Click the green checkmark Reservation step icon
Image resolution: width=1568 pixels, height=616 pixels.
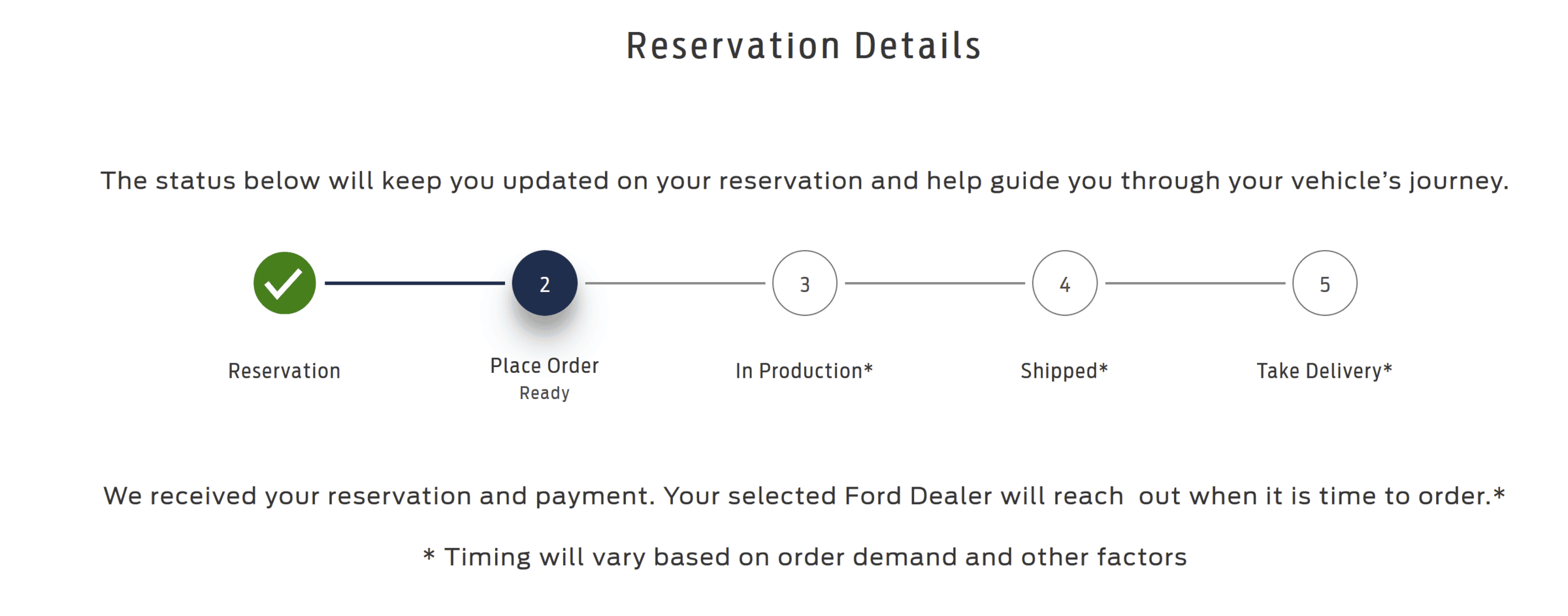285,283
